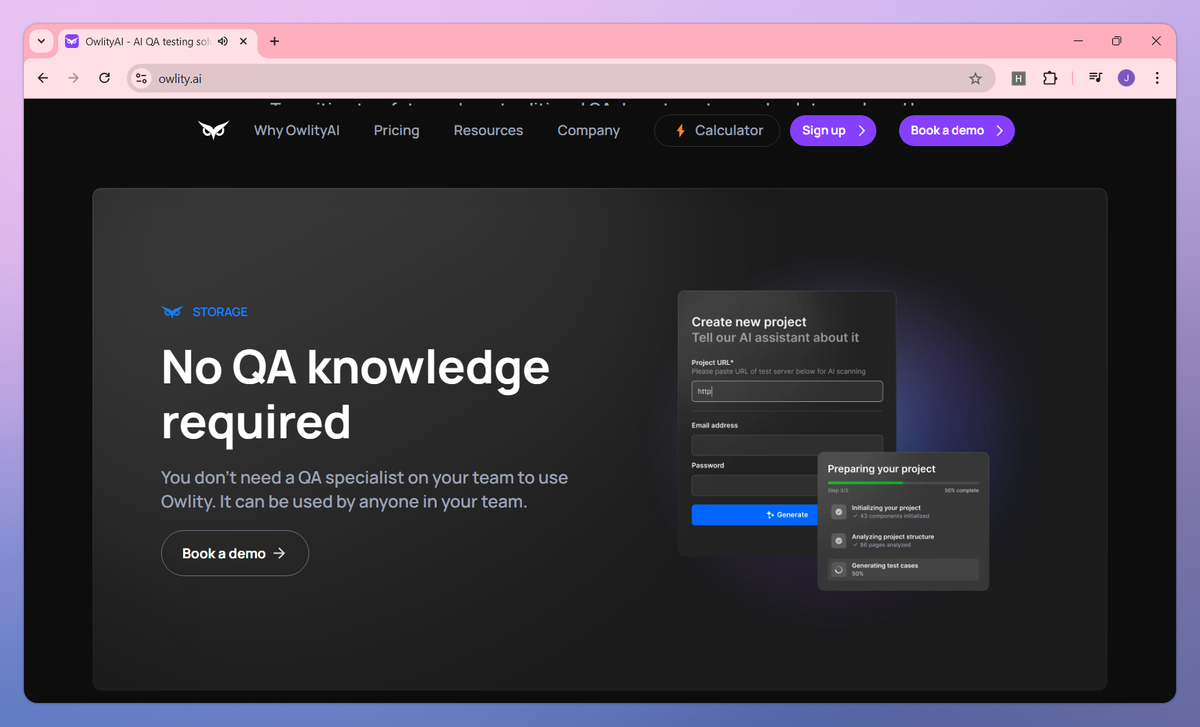Open Chrome three-dot menu
Screen dimensions: 1200x727
pyautogui.click(x=1157, y=78)
